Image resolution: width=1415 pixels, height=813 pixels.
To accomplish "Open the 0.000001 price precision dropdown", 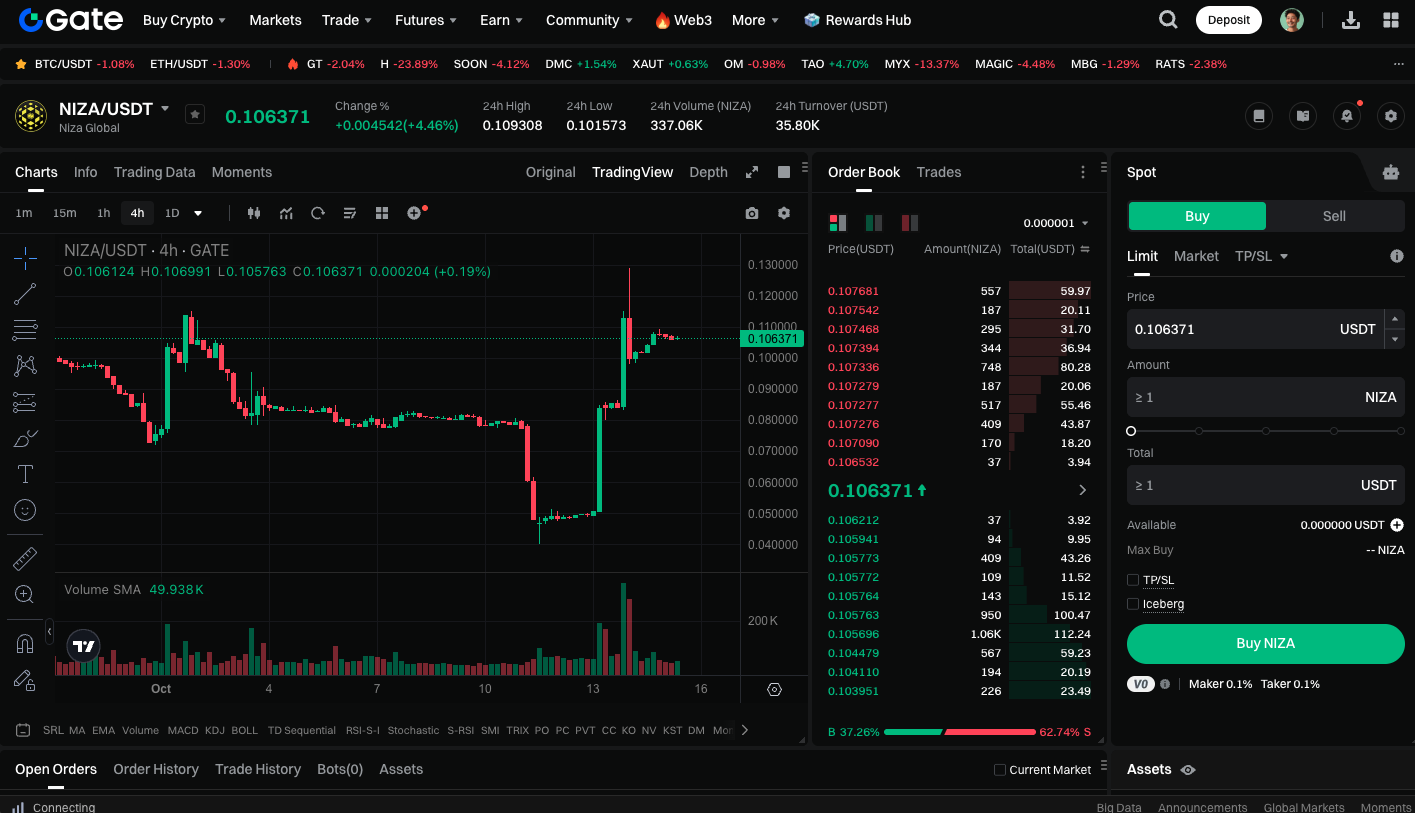I will (x=1056, y=223).
